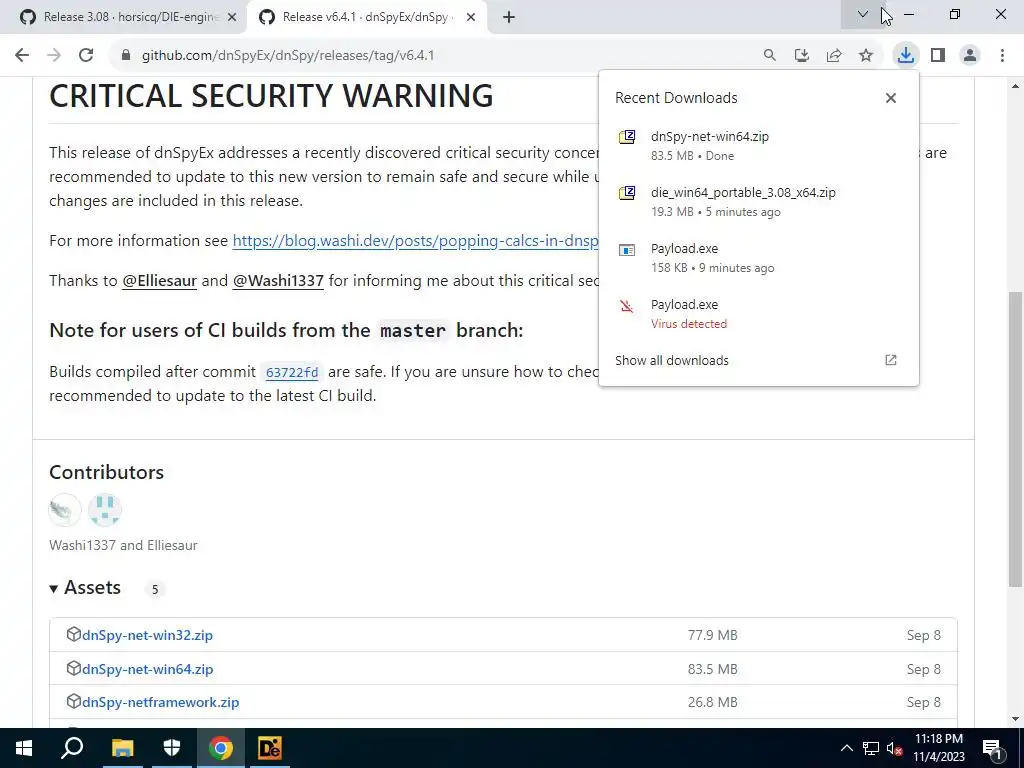1024x768 pixels.
Task: Open the tab search dropdown chevron
Action: (x=863, y=14)
